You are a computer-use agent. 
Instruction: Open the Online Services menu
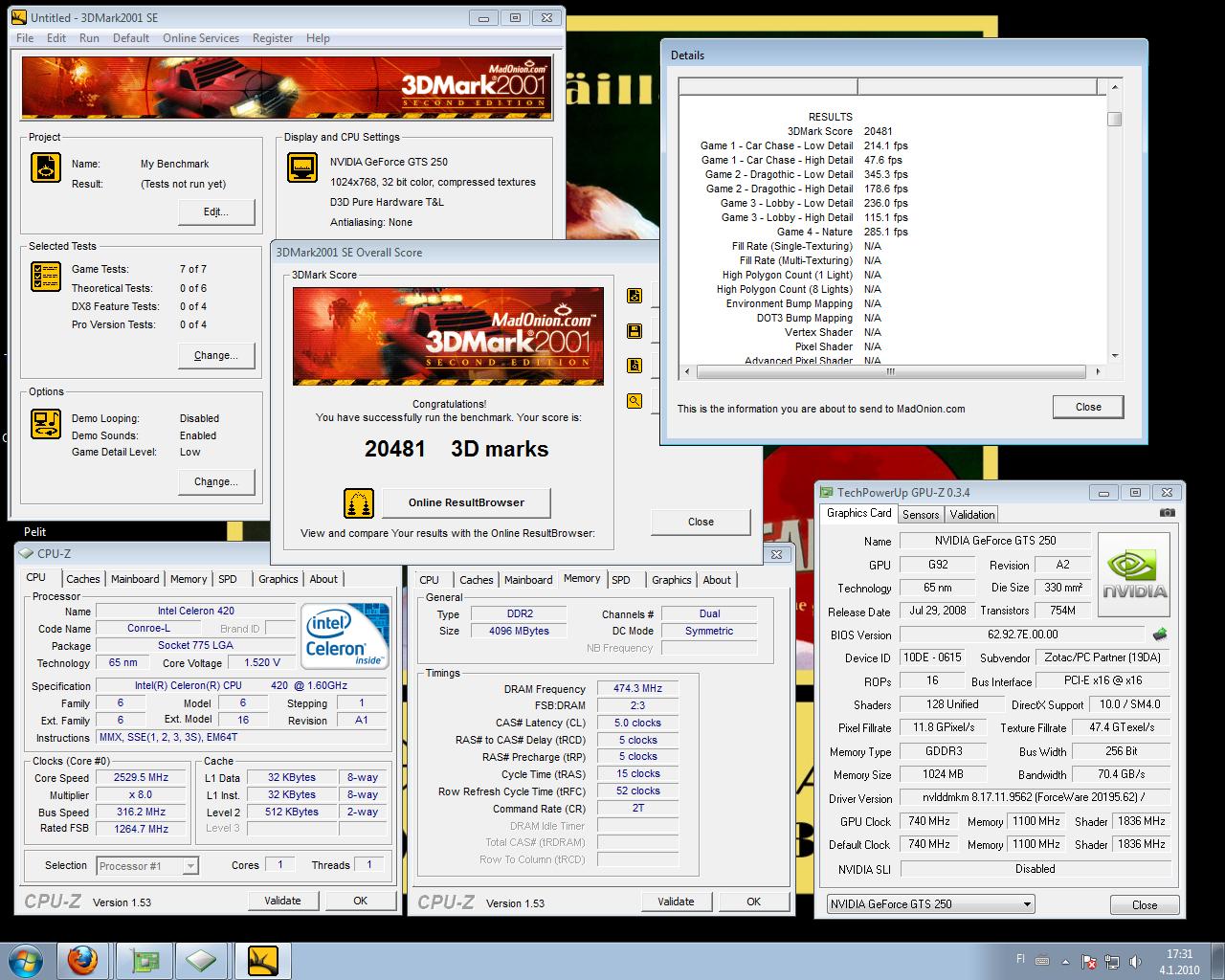pos(201,38)
